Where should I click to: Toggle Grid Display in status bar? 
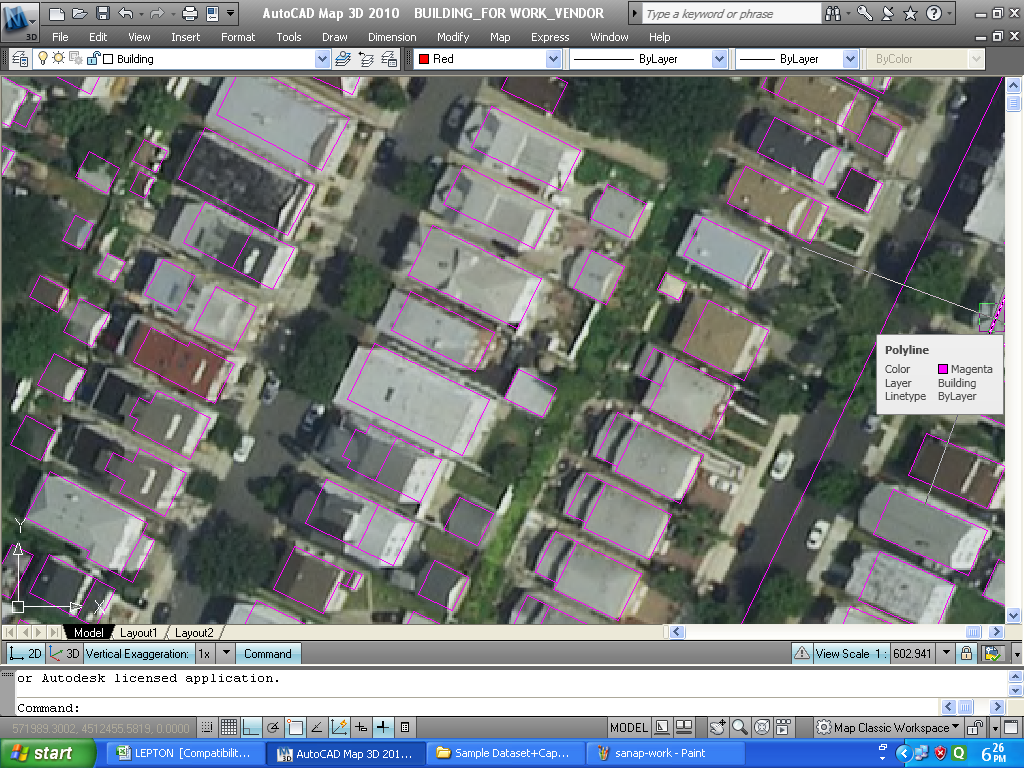pos(229,727)
